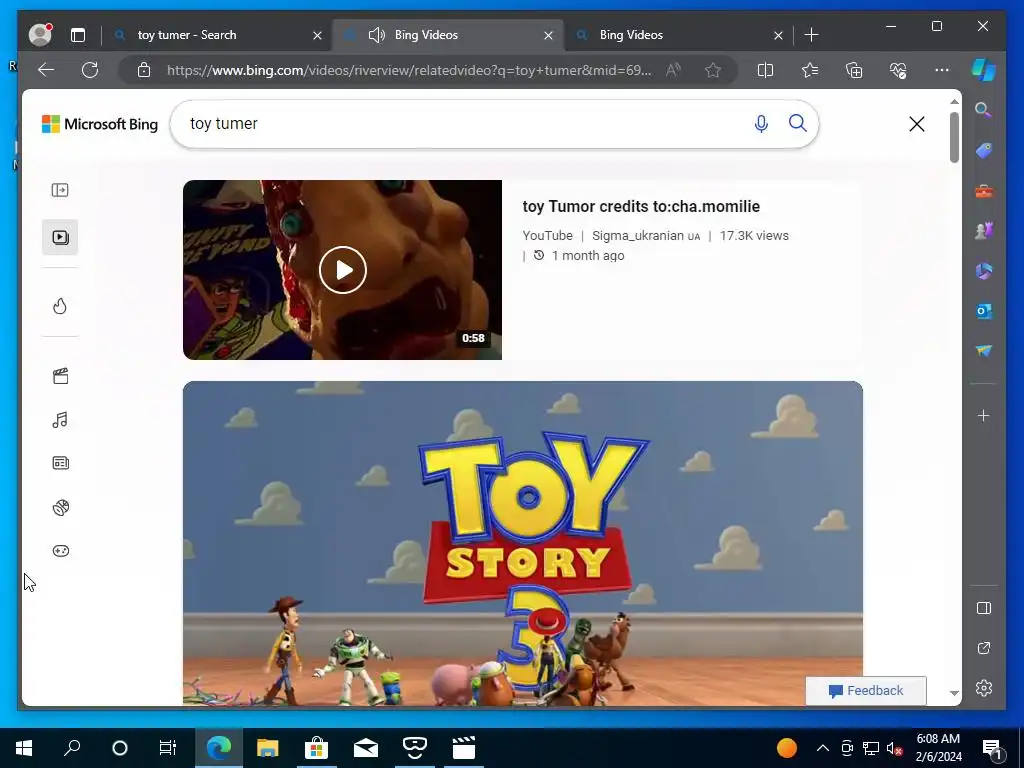Open trending videos flame icon
Image resolution: width=1024 pixels, height=768 pixels.
(60, 306)
